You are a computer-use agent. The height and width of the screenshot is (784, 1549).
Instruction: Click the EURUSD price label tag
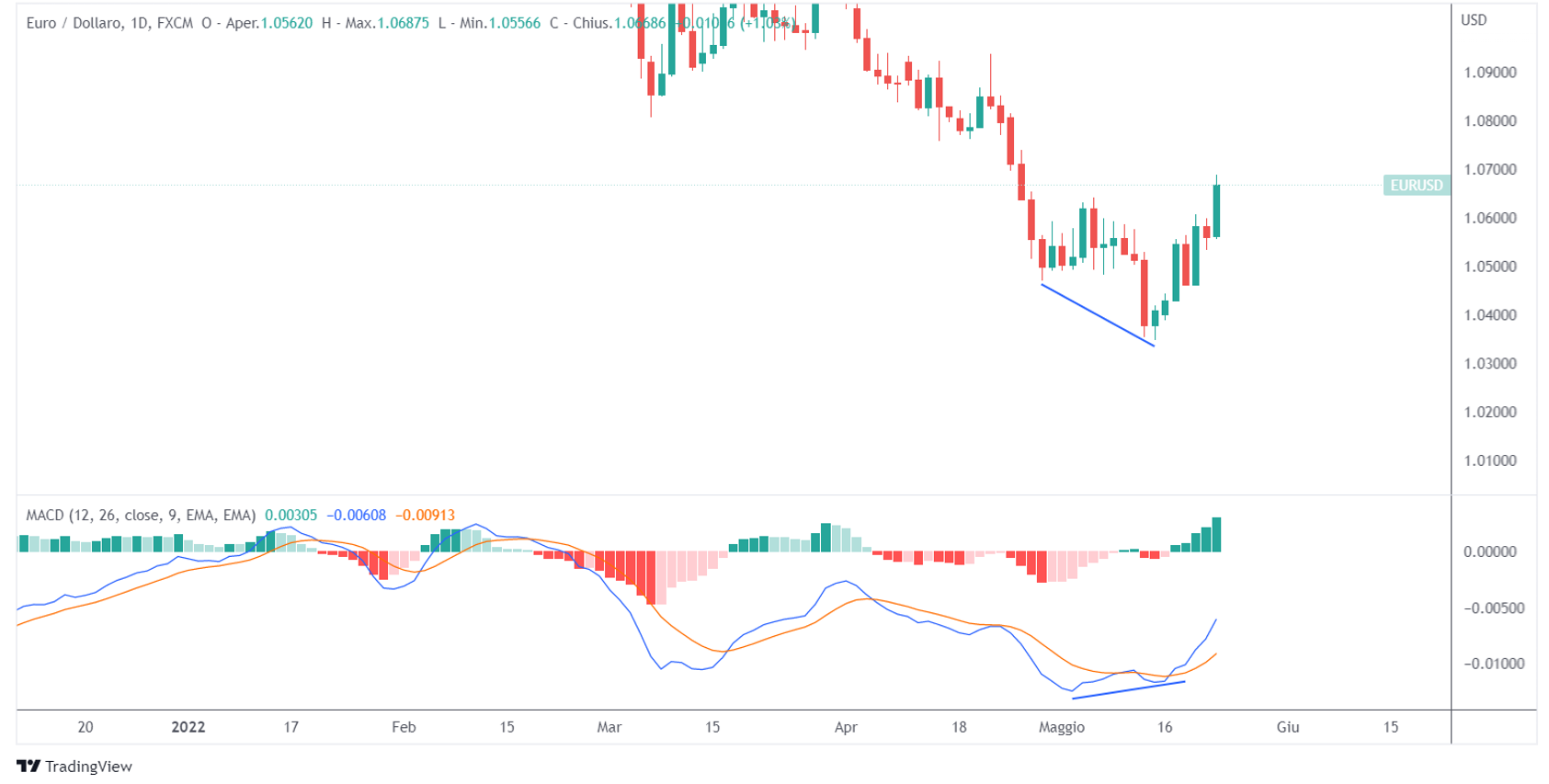coord(1416,186)
